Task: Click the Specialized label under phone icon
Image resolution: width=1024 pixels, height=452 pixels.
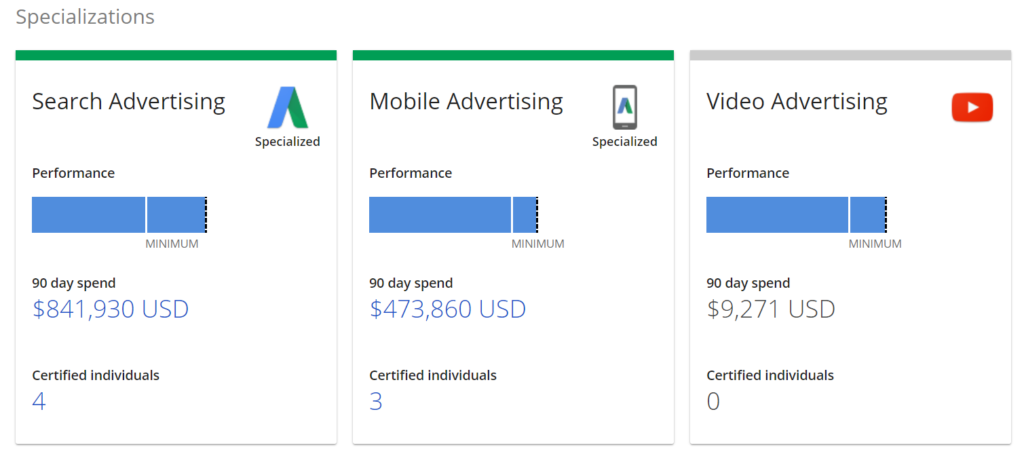Action: pos(625,142)
